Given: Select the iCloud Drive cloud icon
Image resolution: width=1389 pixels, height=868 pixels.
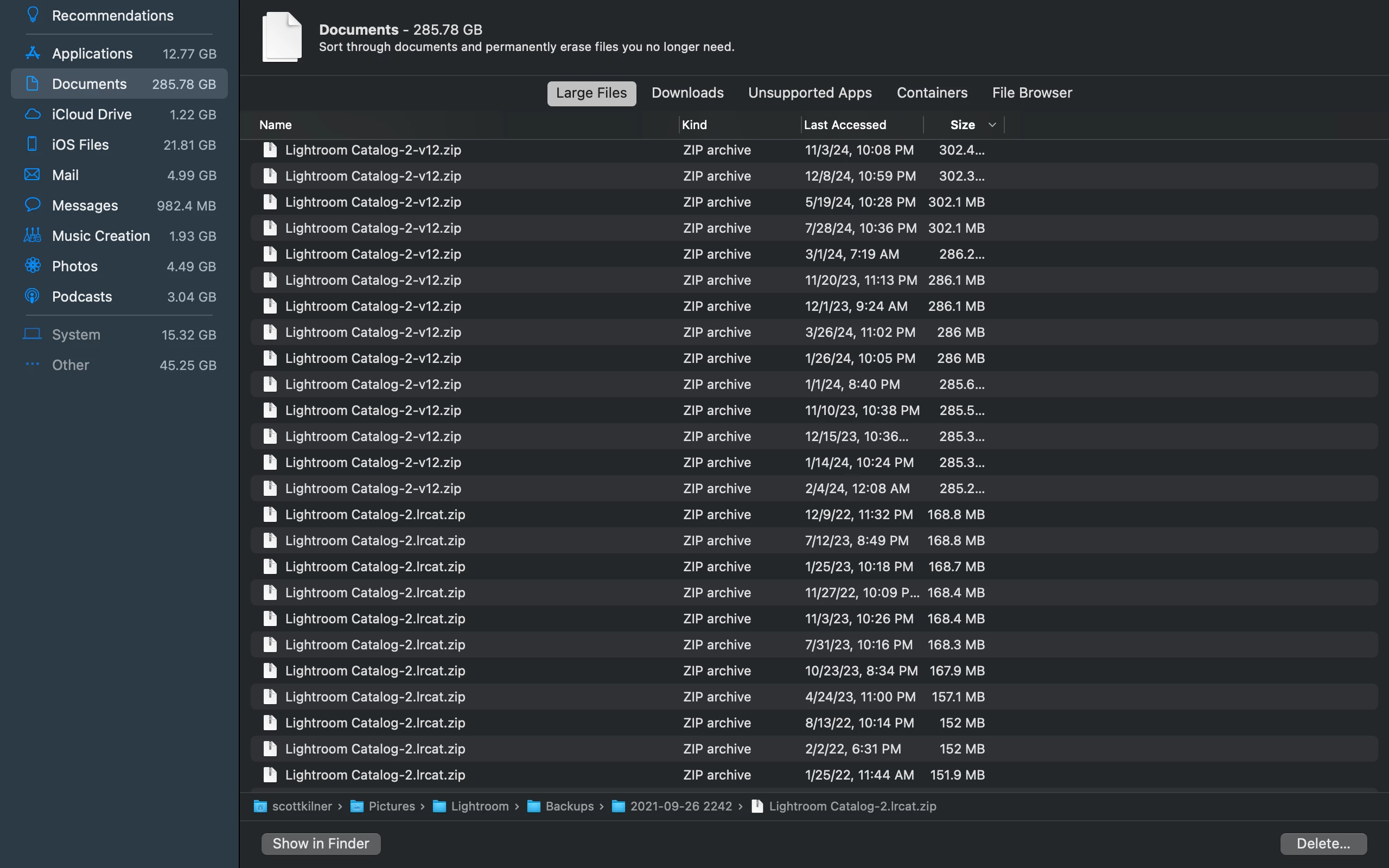Looking at the screenshot, I should click(33, 114).
